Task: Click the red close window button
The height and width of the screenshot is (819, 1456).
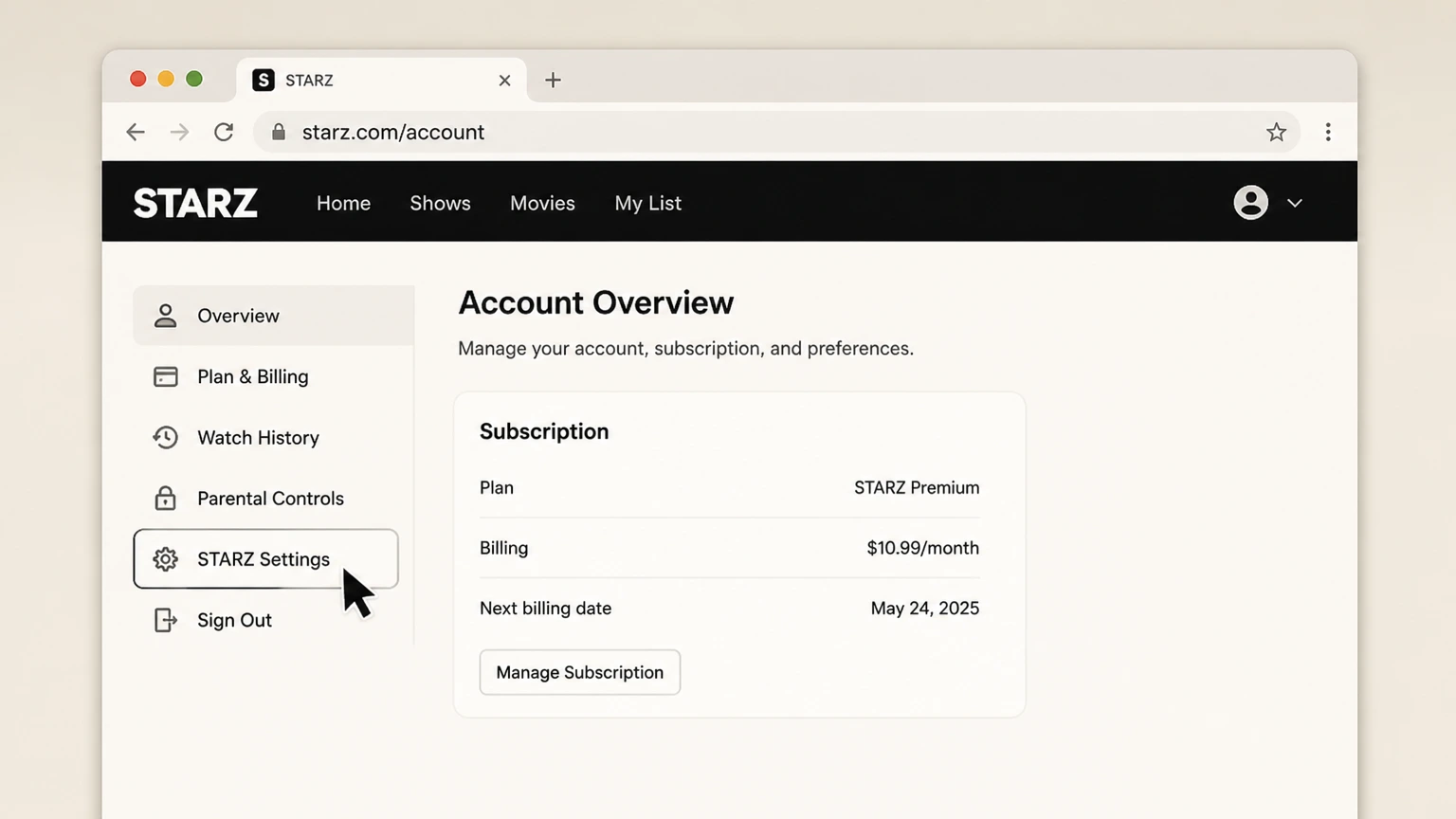Action: click(x=137, y=79)
